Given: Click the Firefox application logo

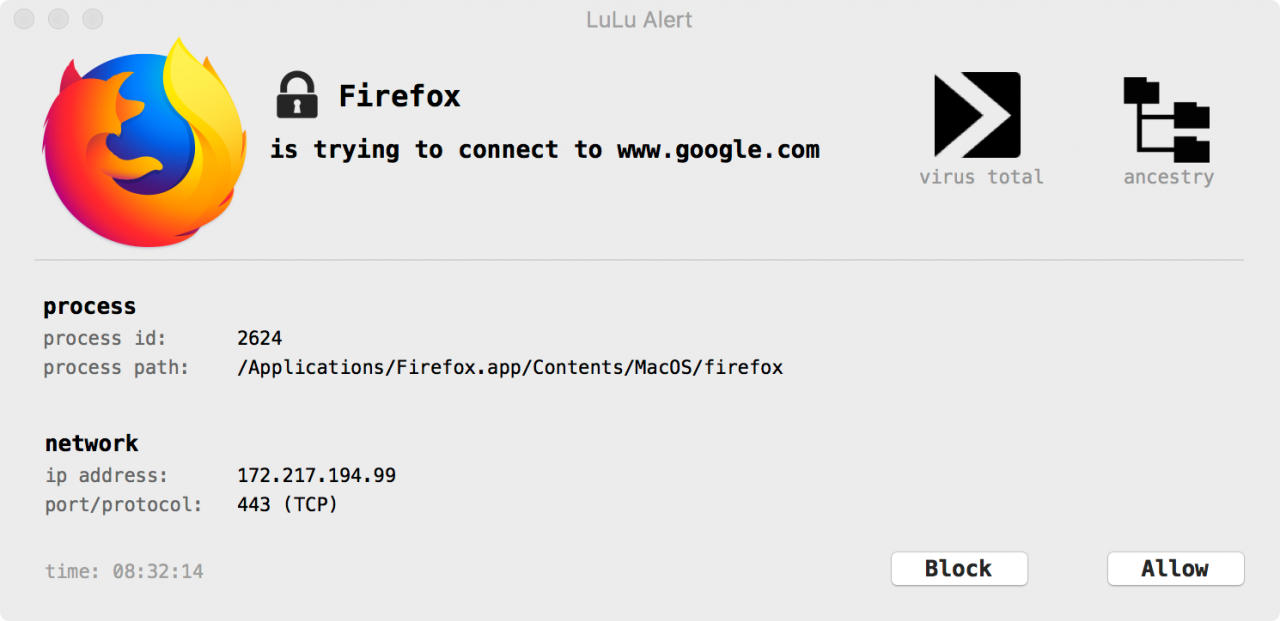Looking at the screenshot, I should [144, 142].
